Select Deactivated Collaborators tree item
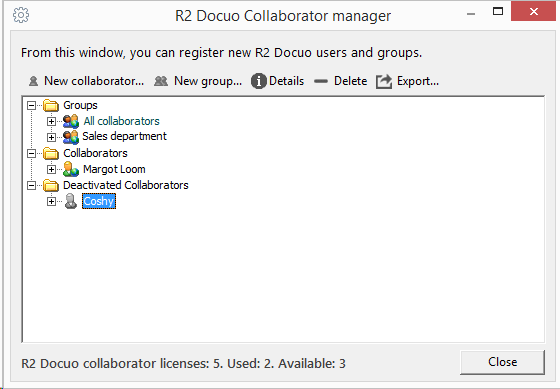The image size is (560, 389). point(126,185)
